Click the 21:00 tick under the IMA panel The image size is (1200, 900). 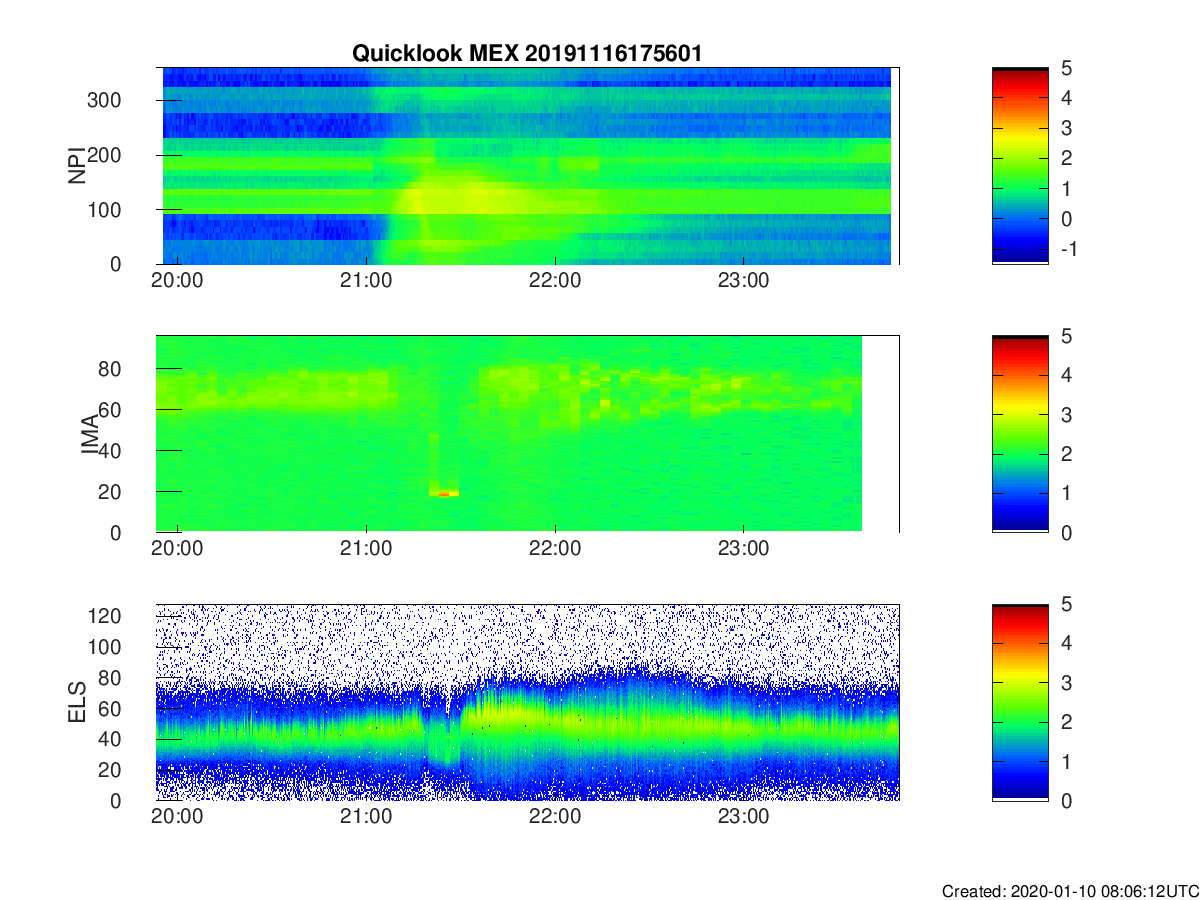pos(366,549)
